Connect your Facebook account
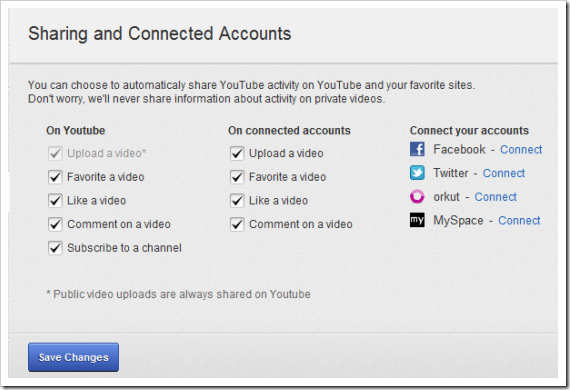570x390 pixels. point(521,149)
